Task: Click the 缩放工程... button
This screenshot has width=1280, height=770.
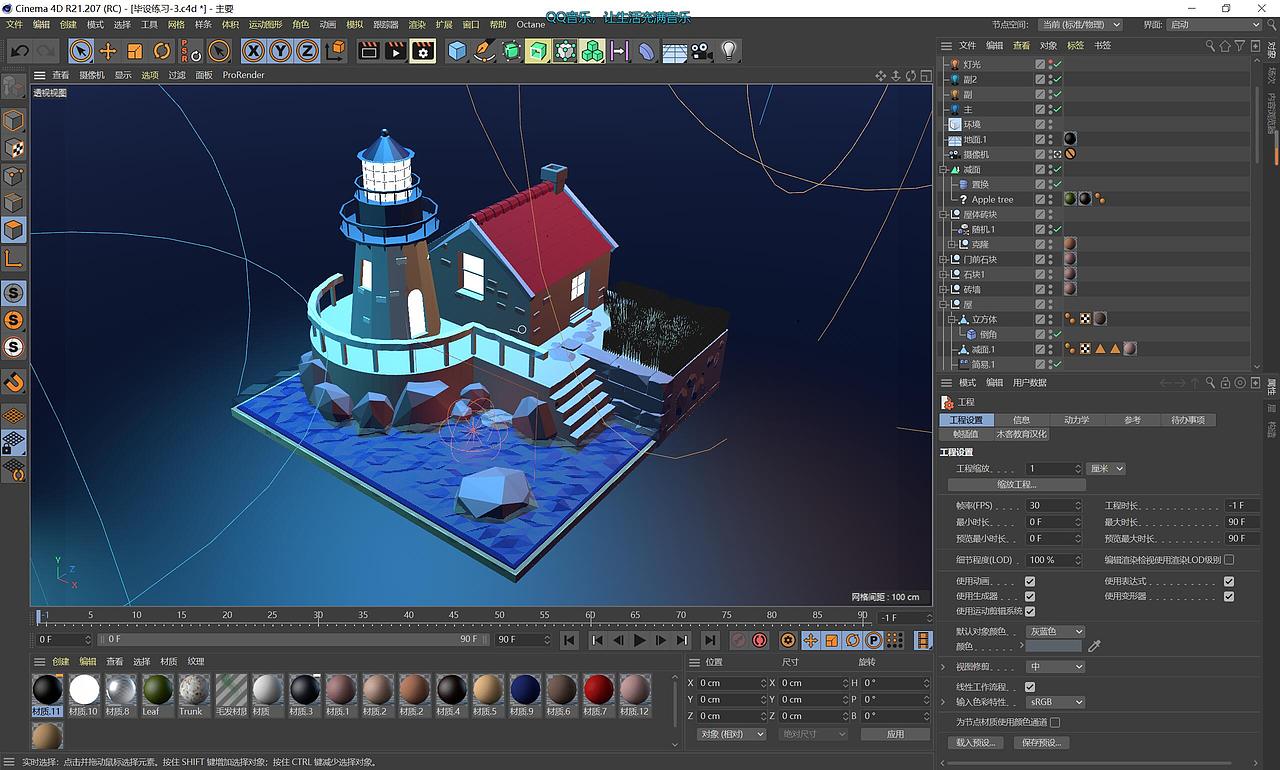Action: [1016, 484]
